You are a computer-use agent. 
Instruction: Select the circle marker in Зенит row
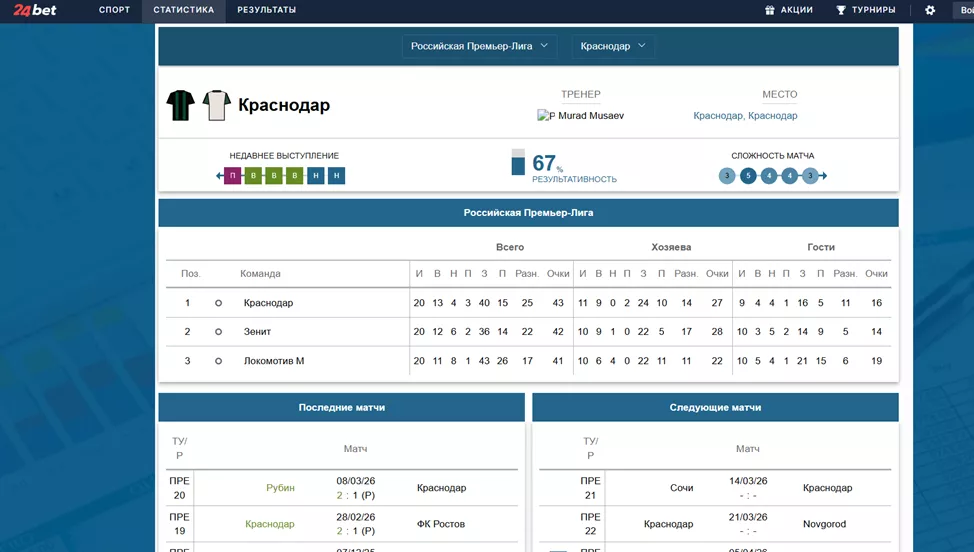218,332
